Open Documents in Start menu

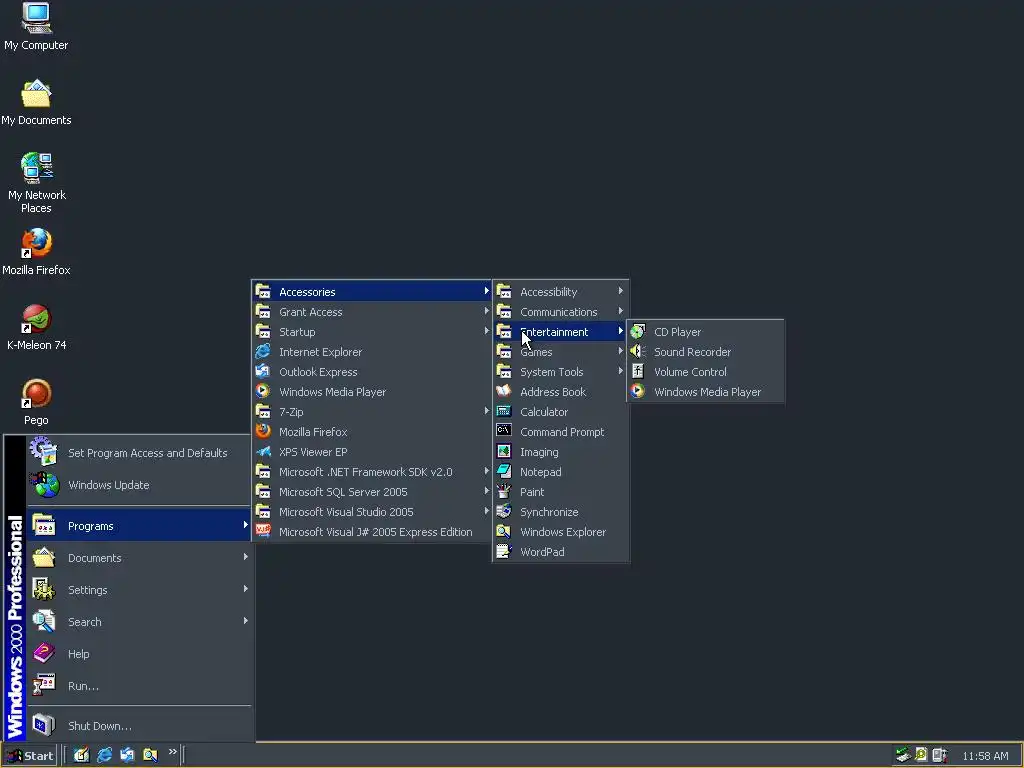(x=139, y=558)
